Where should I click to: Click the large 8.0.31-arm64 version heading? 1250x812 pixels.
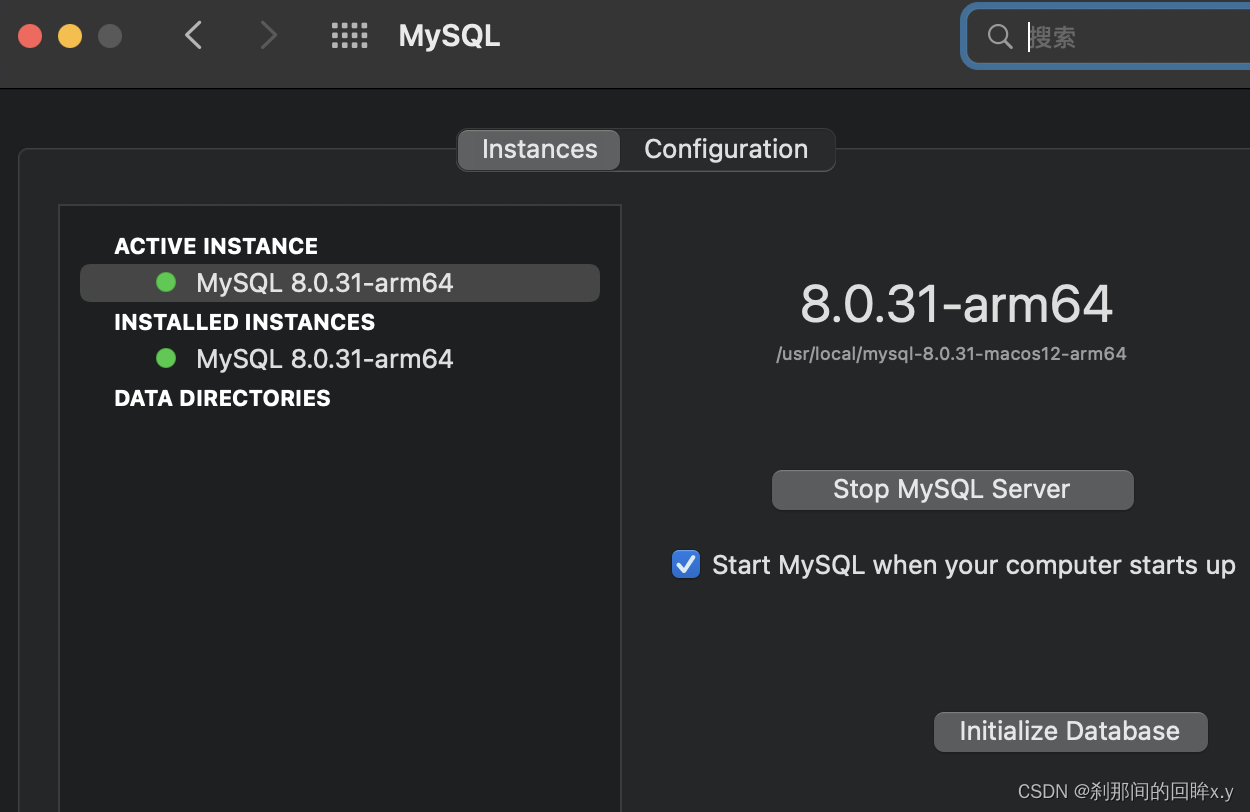point(956,304)
